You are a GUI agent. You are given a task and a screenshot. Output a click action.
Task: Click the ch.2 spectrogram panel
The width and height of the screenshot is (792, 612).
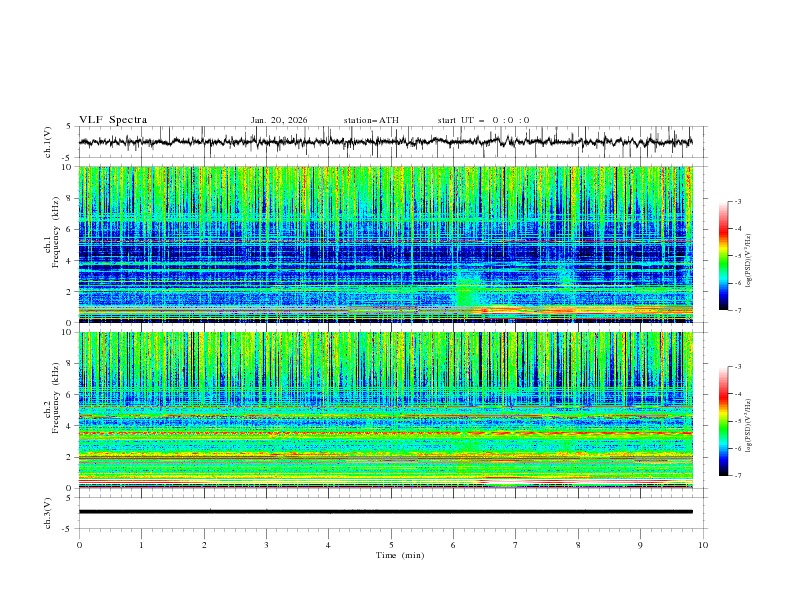point(385,410)
